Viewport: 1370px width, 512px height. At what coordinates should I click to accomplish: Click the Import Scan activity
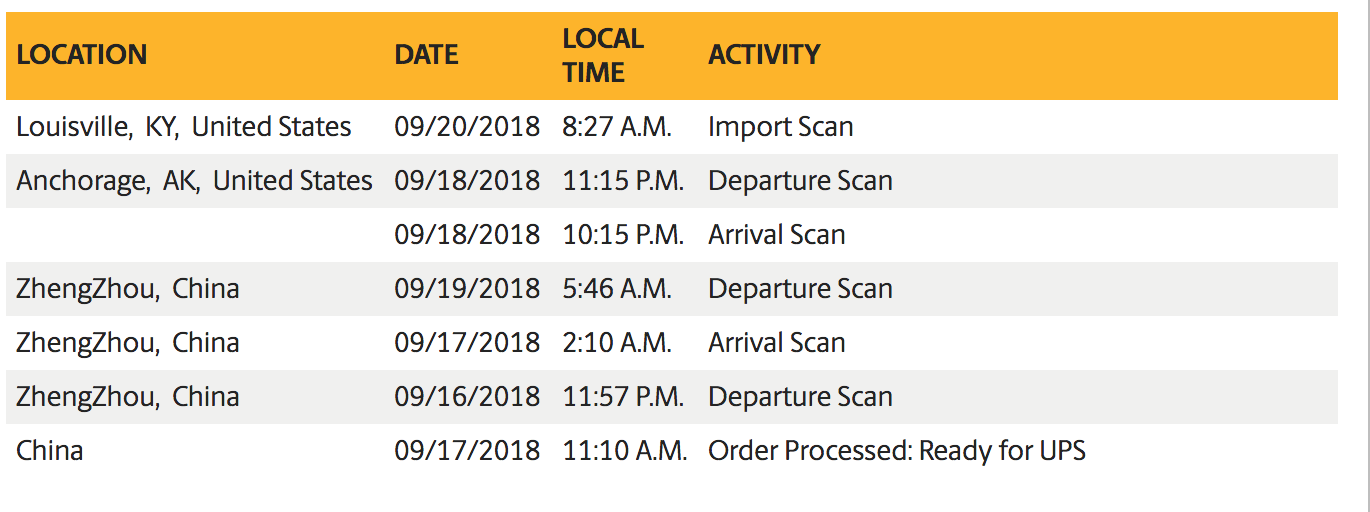pos(780,127)
